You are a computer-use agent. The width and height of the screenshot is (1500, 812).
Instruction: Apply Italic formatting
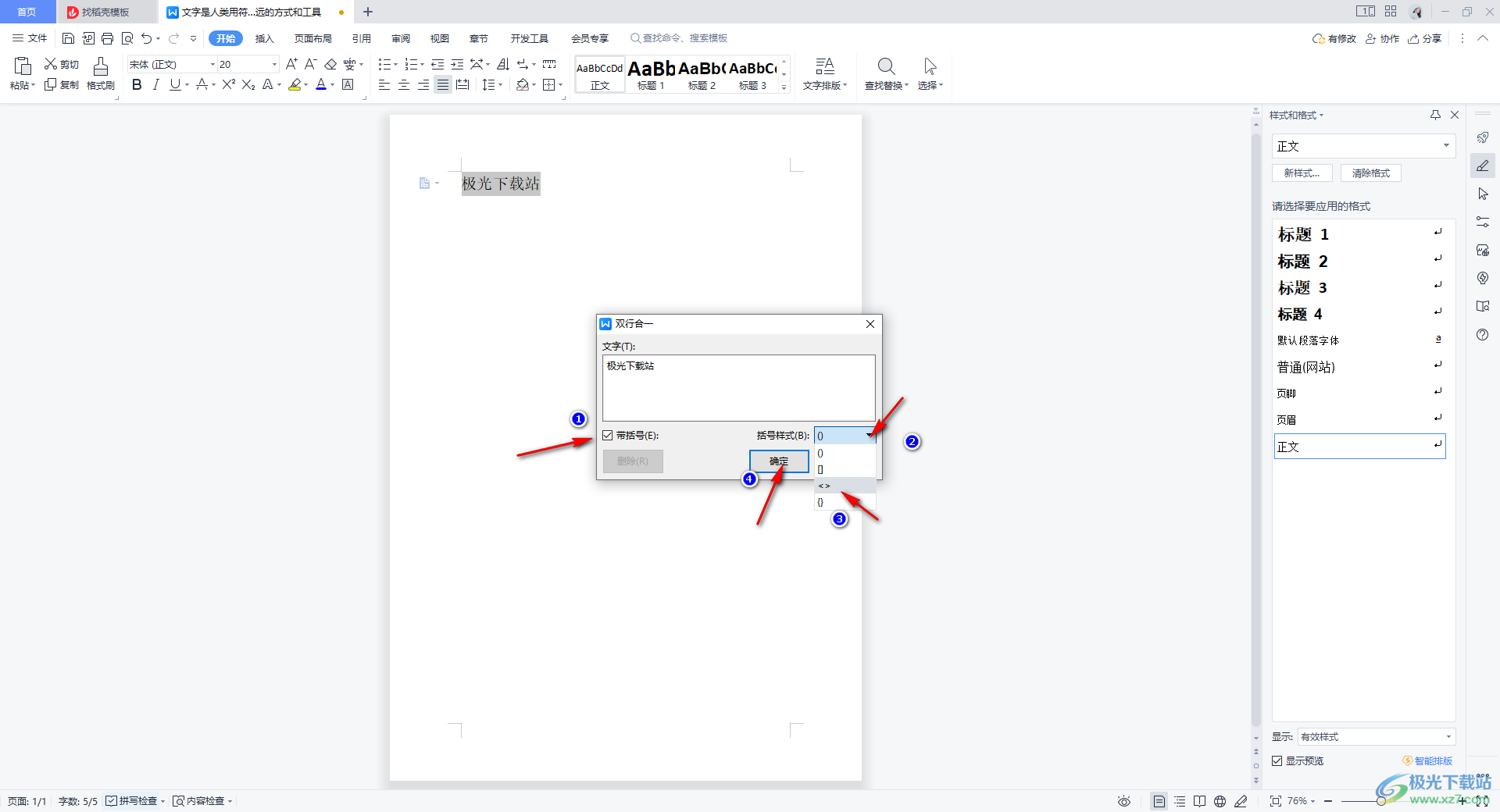click(156, 84)
